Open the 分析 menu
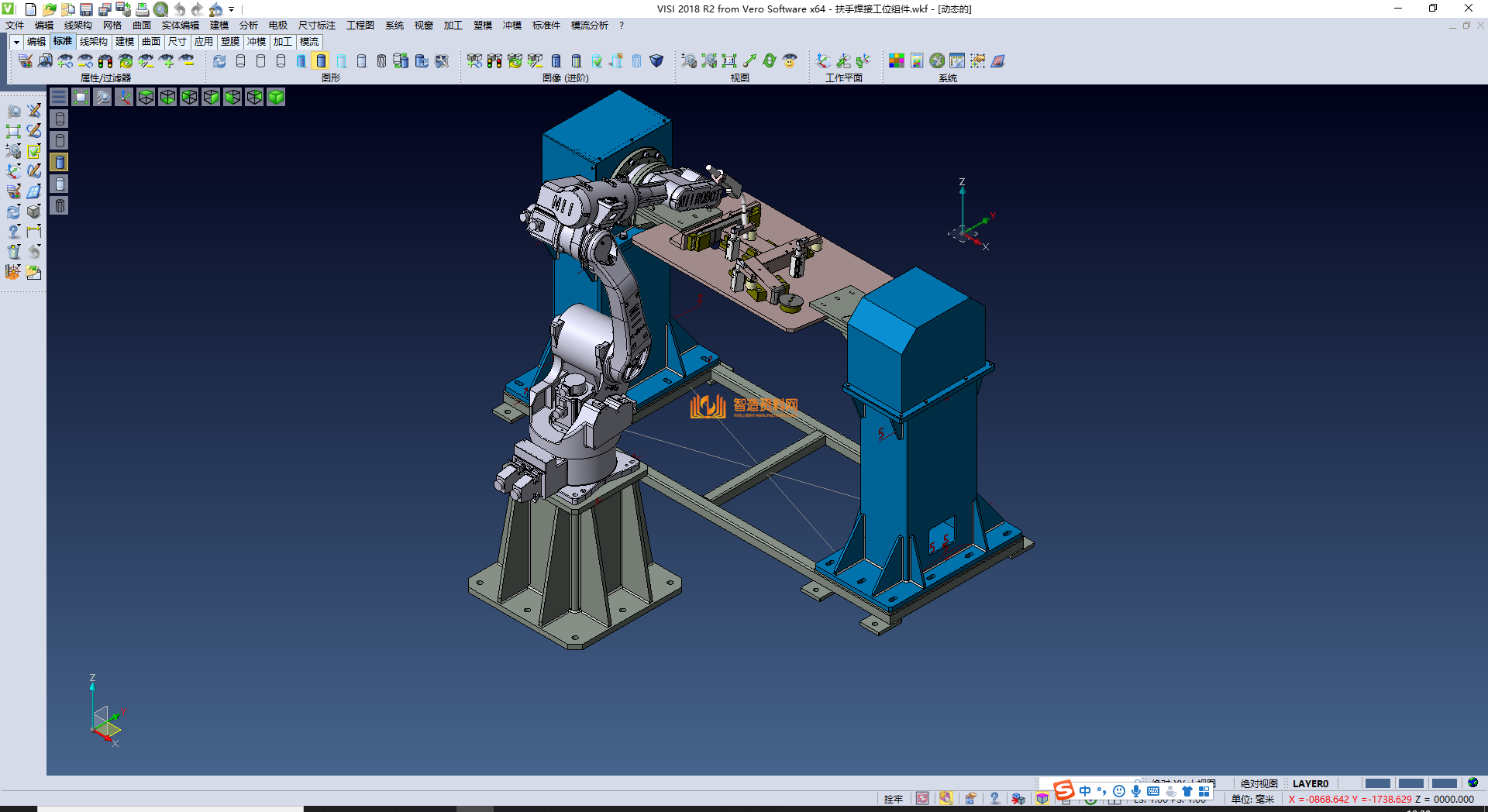 point(248,26)
